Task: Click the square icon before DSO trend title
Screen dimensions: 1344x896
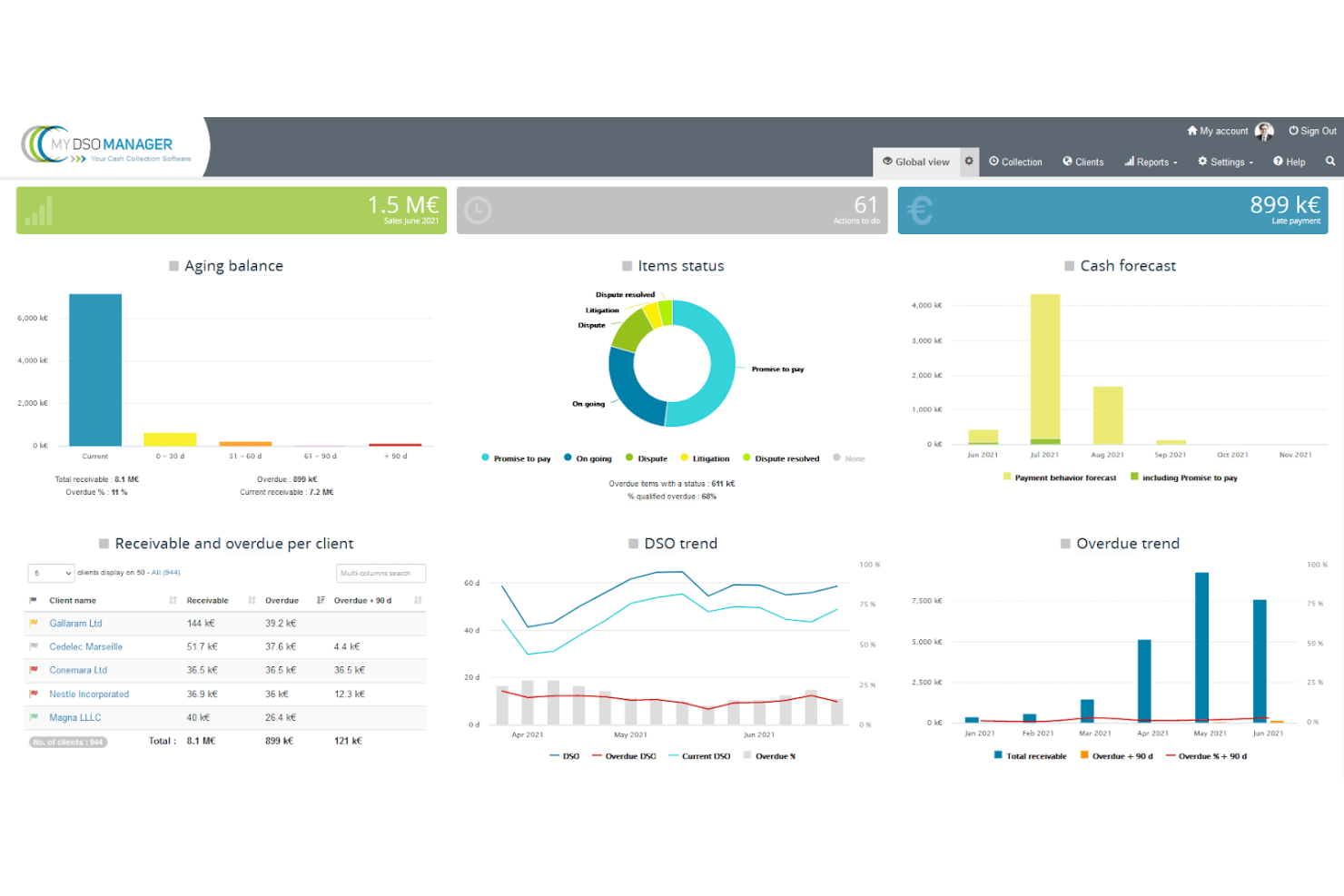Action: (633, 544)
